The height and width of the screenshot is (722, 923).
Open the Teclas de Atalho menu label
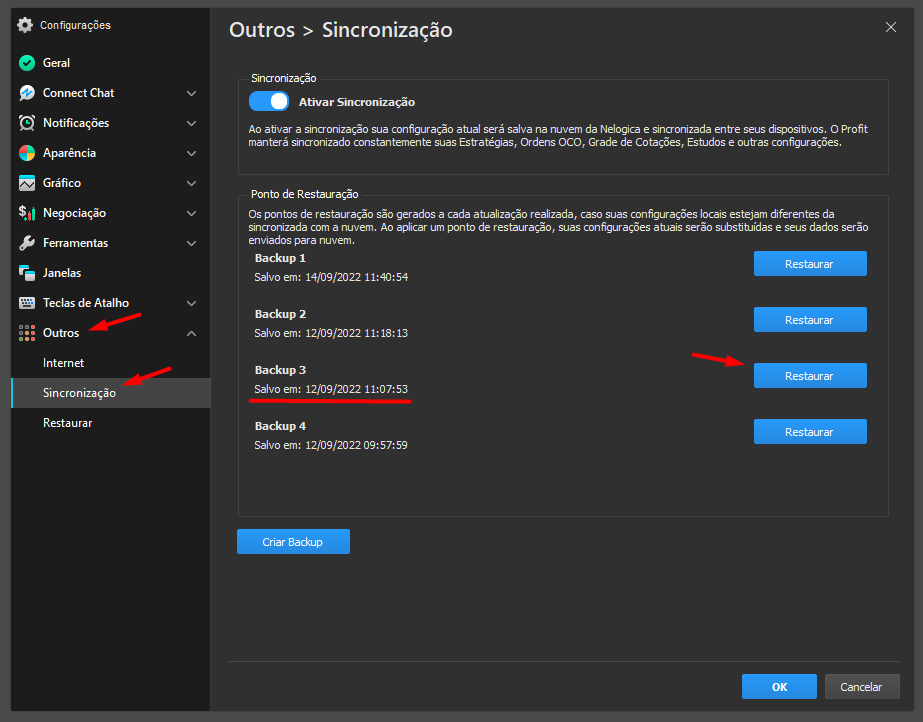point(86,303)
